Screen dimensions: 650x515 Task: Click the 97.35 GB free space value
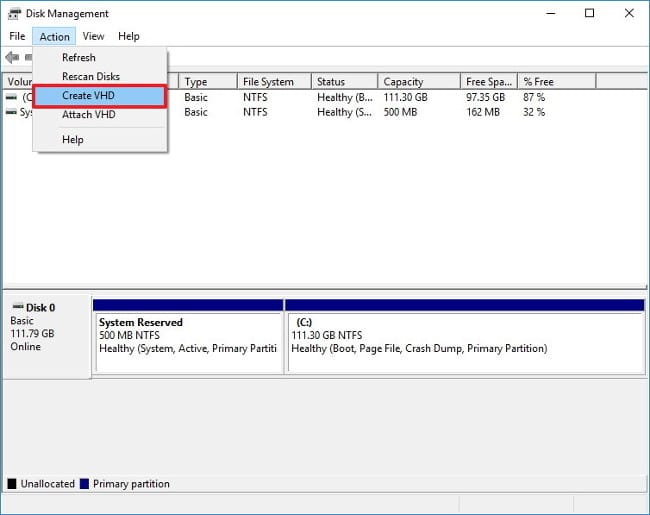point(485,97)
